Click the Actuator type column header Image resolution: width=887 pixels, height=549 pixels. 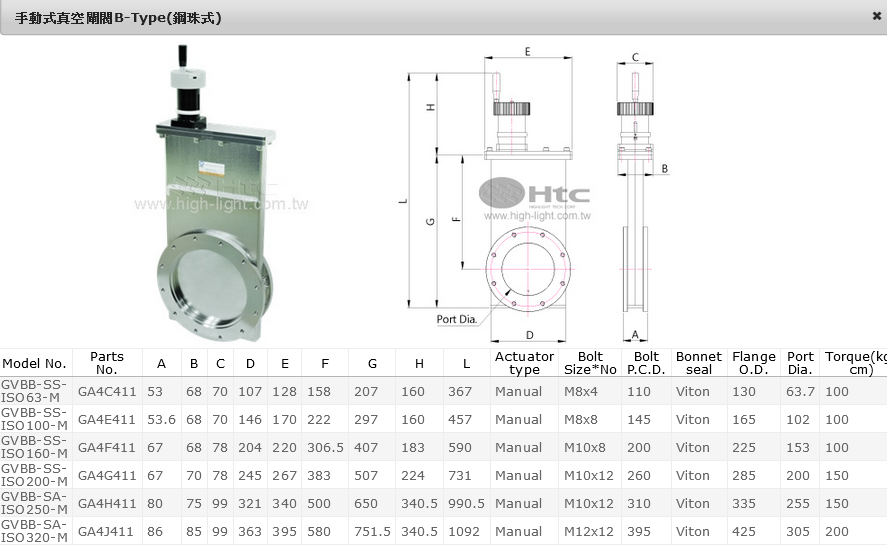[x=524, y=363]
